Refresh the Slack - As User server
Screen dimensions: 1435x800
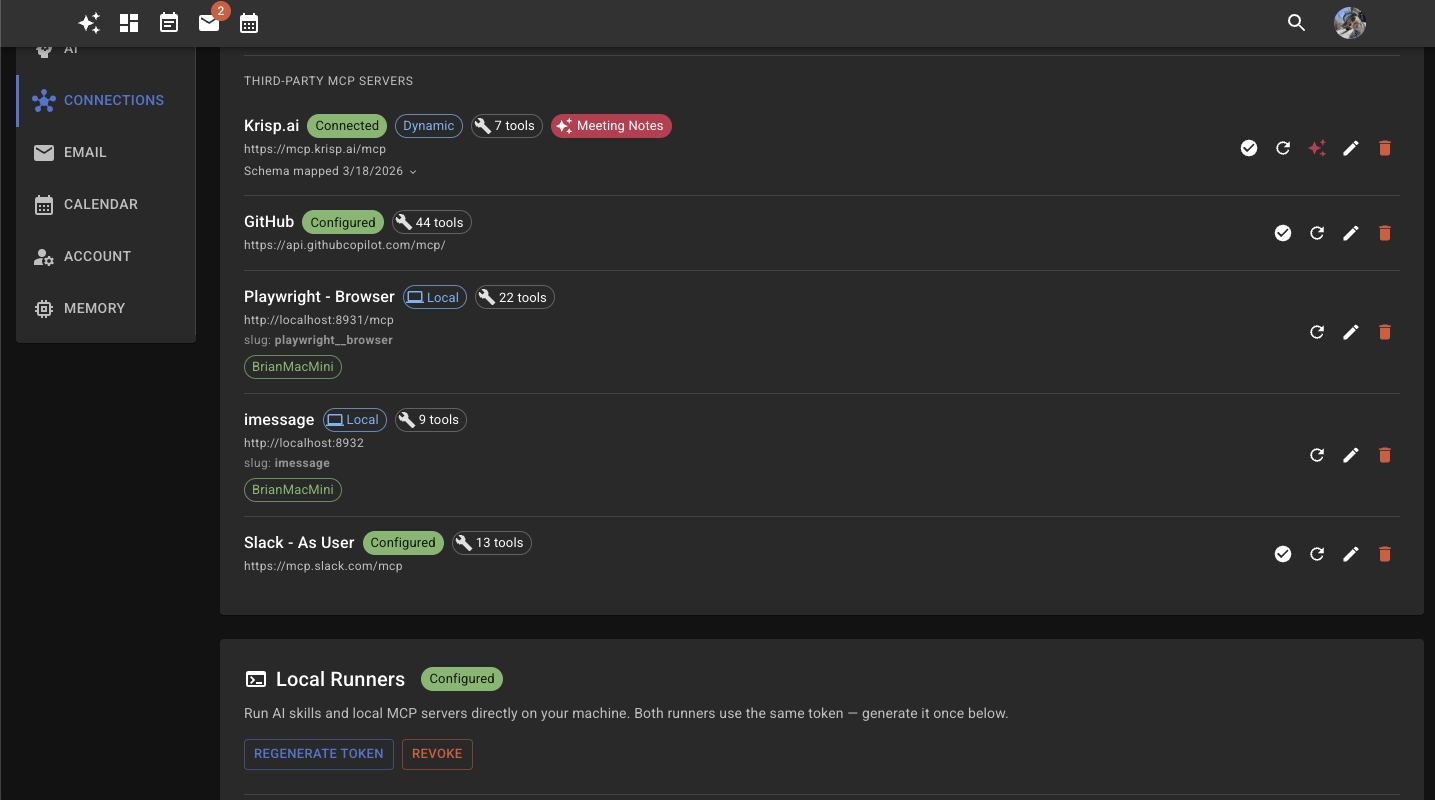tap(1317, 554)
